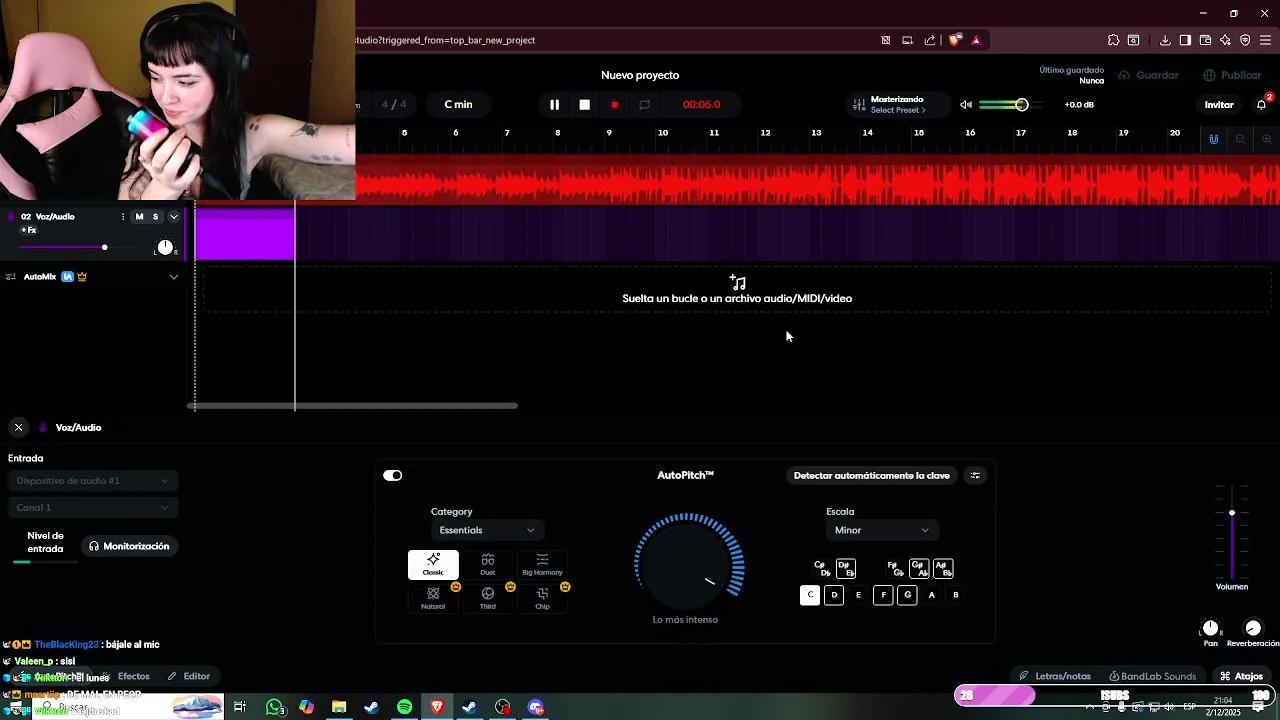Pause playback in the transport bar
The image size is (1280, 720).
(554, 105)
